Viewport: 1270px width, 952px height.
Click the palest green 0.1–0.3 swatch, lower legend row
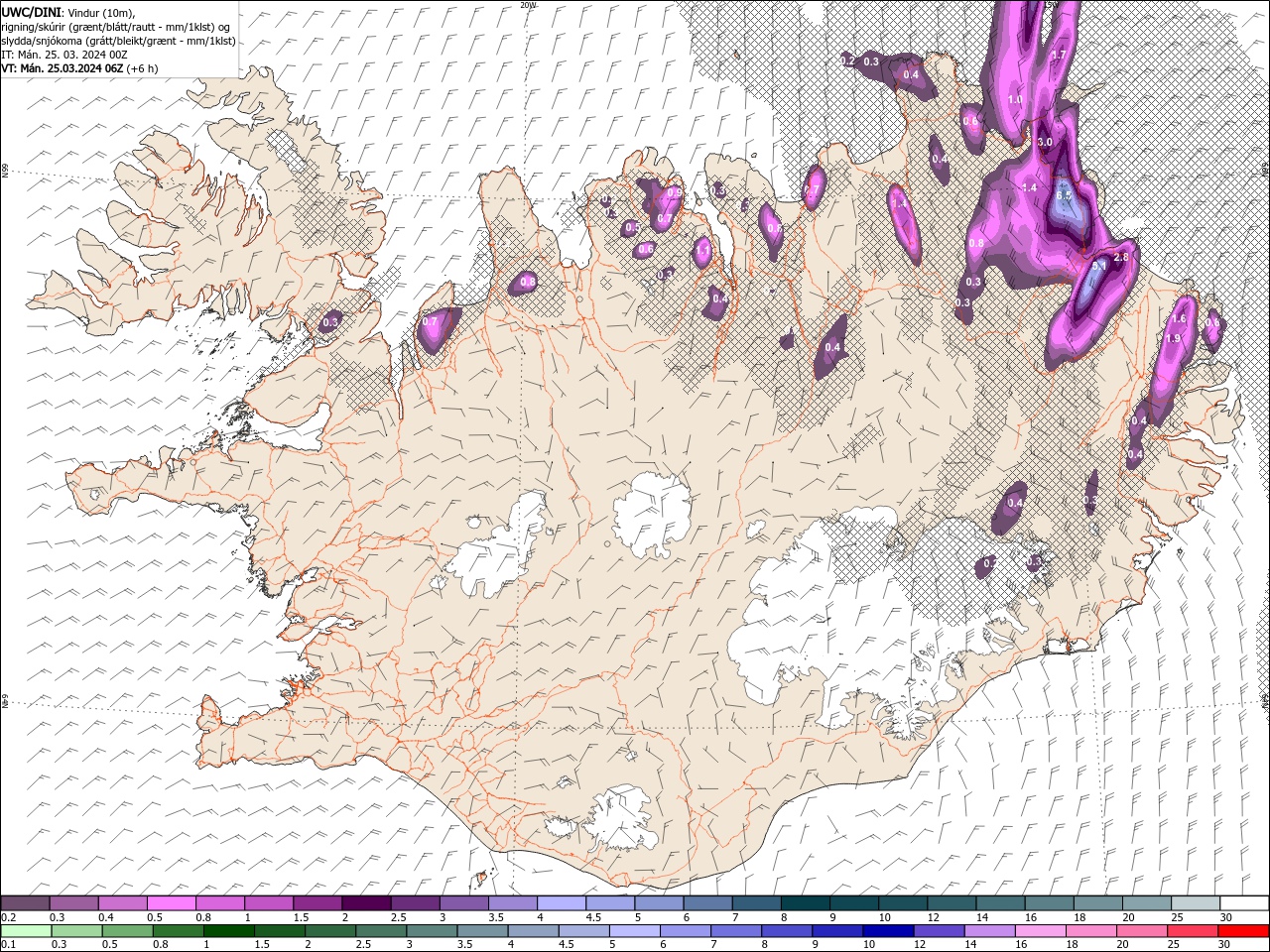pos(26,931)
